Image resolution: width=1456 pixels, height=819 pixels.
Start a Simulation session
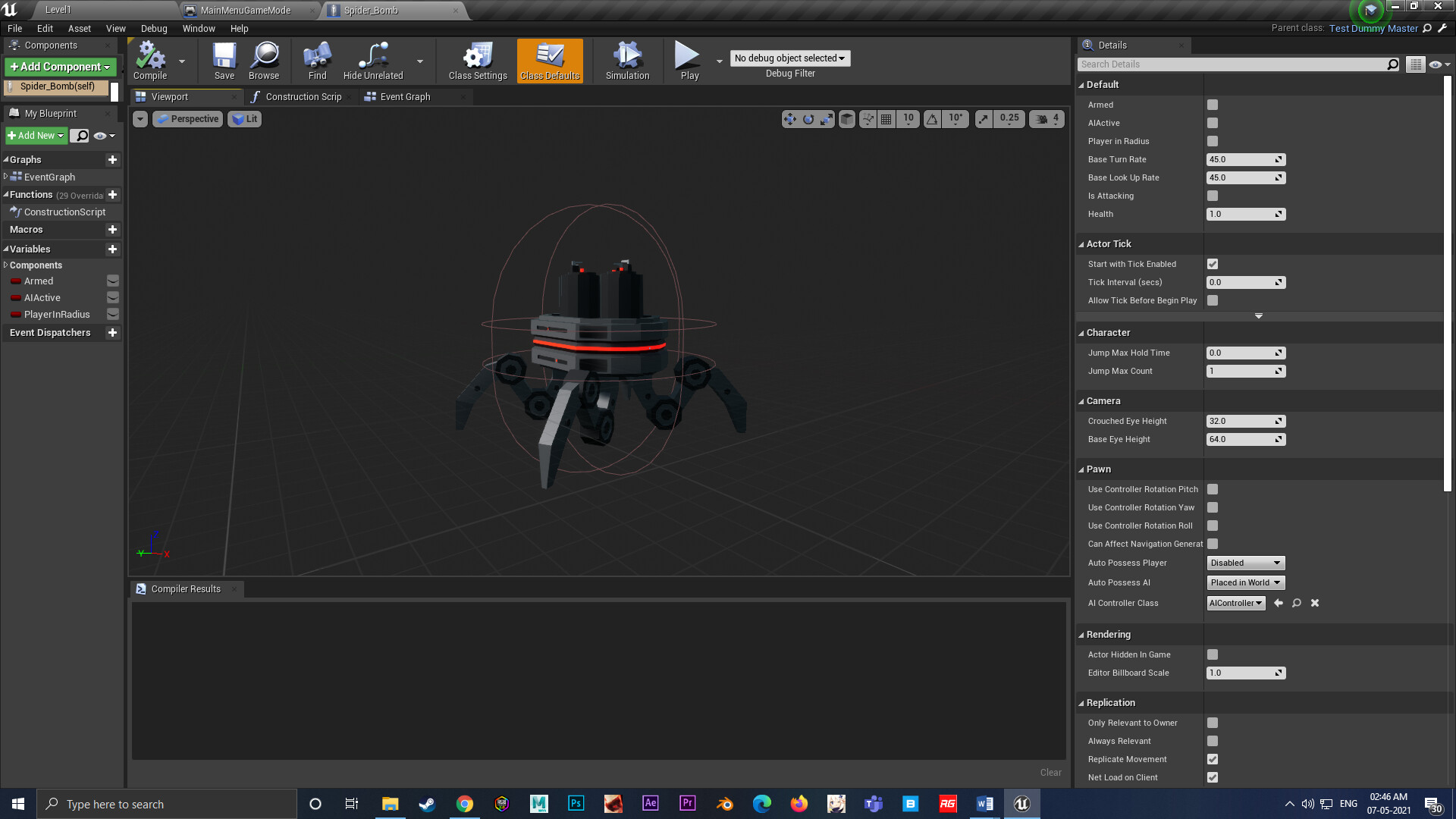pyautogui.click(x=627, y=61)
